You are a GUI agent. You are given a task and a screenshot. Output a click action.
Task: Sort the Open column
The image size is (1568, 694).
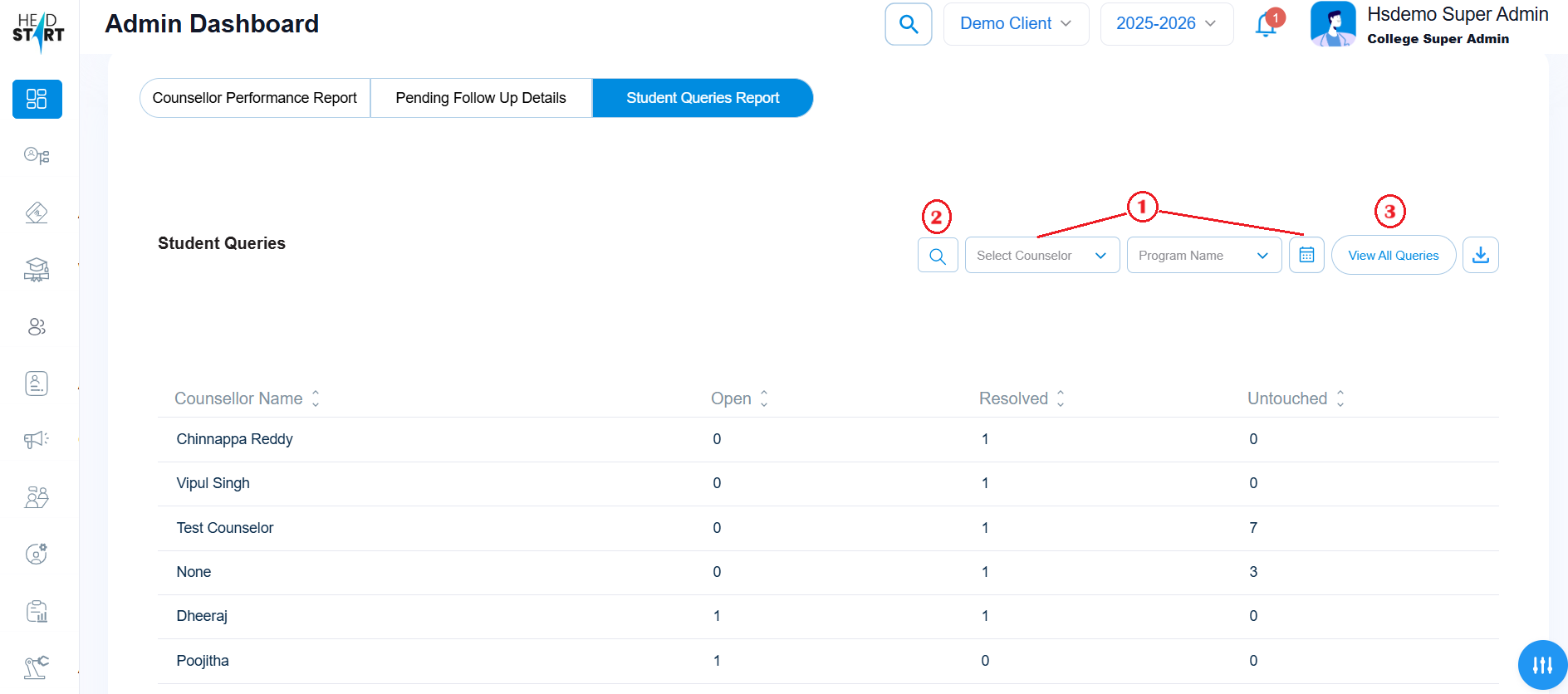click(x=764, y=398)
